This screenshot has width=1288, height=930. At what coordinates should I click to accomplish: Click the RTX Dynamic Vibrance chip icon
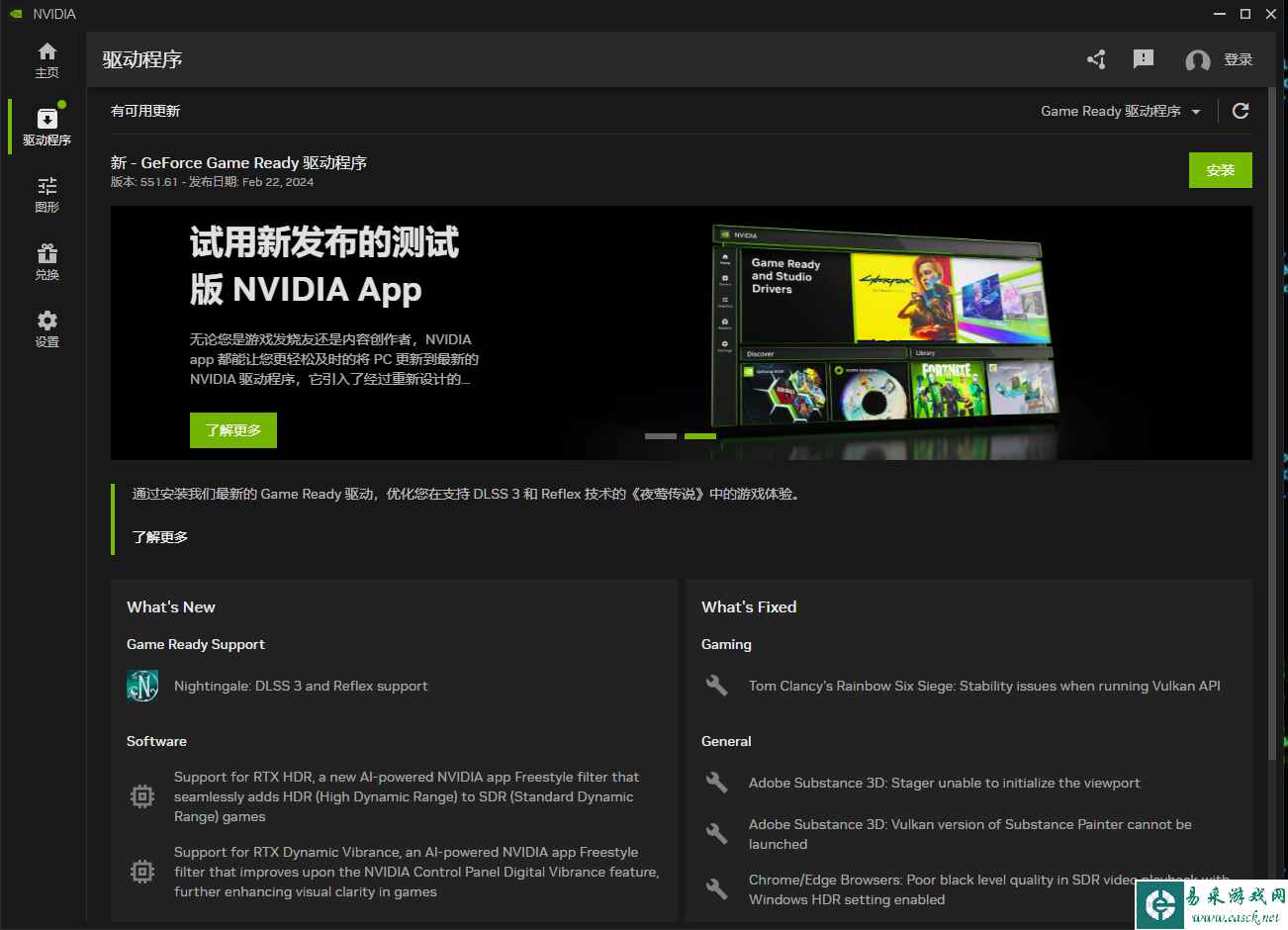[142, 872]
